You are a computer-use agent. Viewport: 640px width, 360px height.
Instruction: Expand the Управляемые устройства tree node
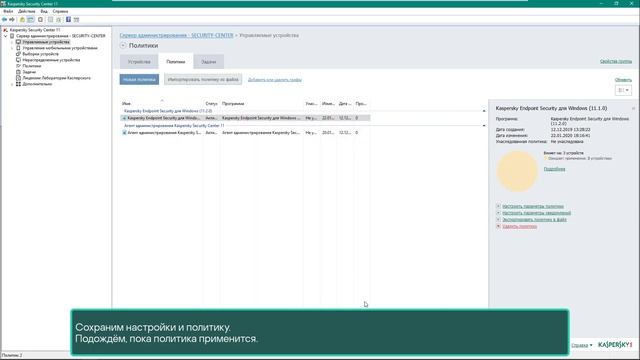pos(12,42)
